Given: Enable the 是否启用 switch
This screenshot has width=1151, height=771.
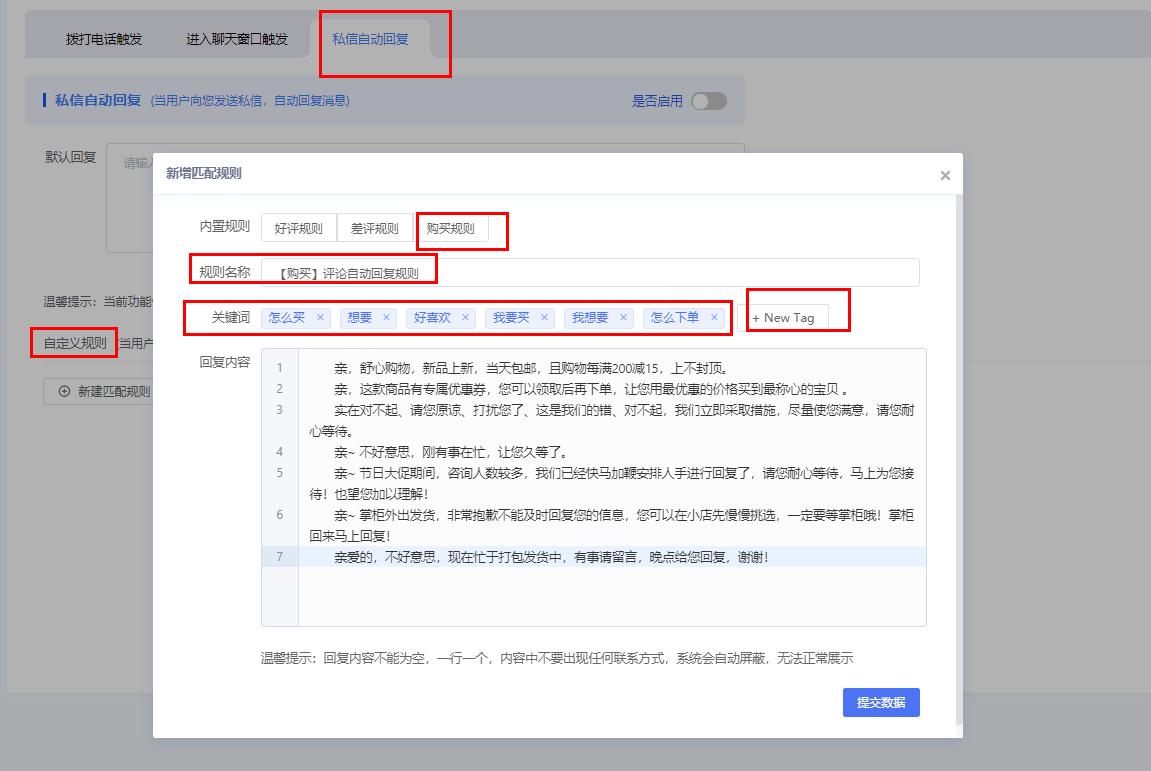Looking at the screenshot, I should tap(710, 100).
